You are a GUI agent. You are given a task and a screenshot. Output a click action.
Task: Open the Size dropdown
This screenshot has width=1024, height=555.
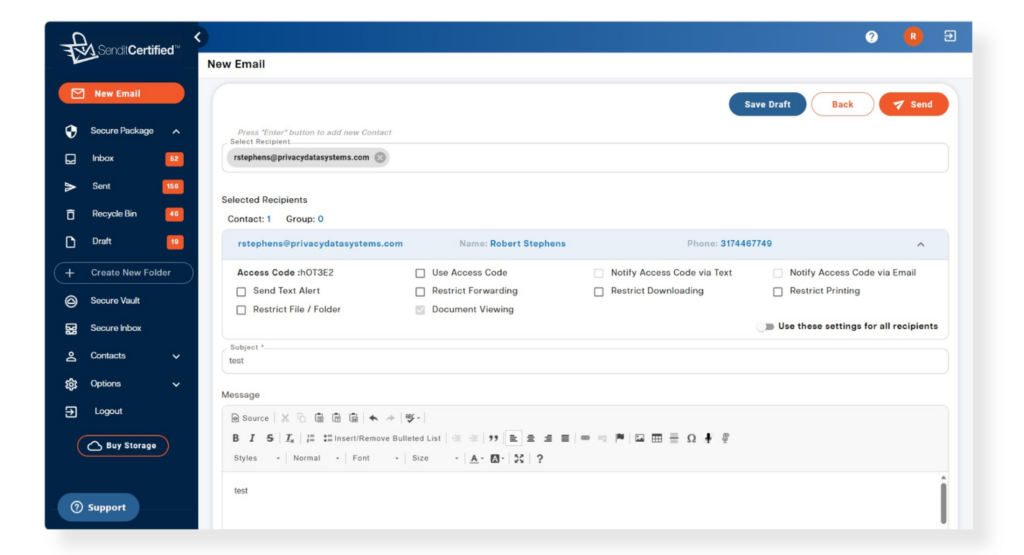coord(435,458)
